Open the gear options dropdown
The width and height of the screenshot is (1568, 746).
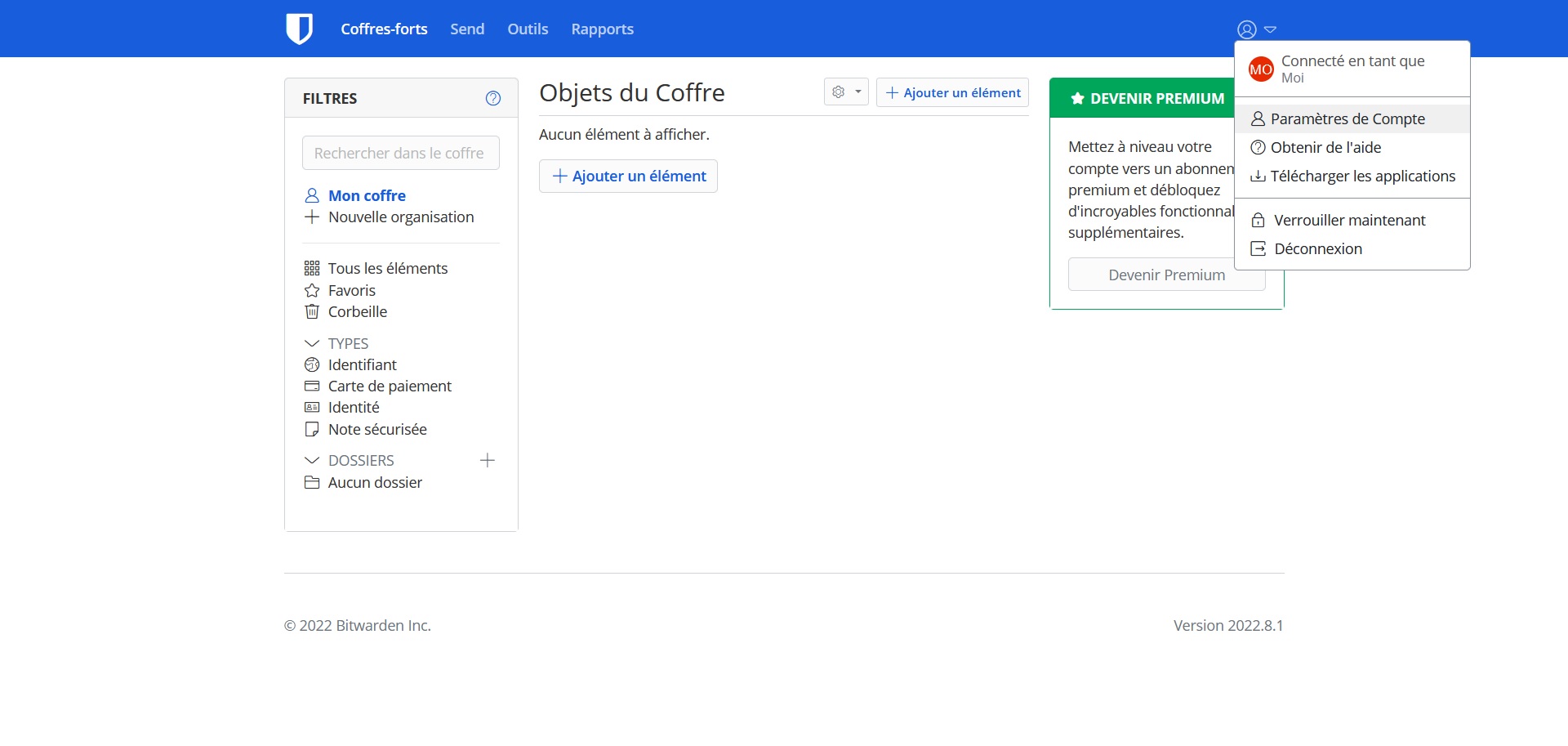point(845,92)
